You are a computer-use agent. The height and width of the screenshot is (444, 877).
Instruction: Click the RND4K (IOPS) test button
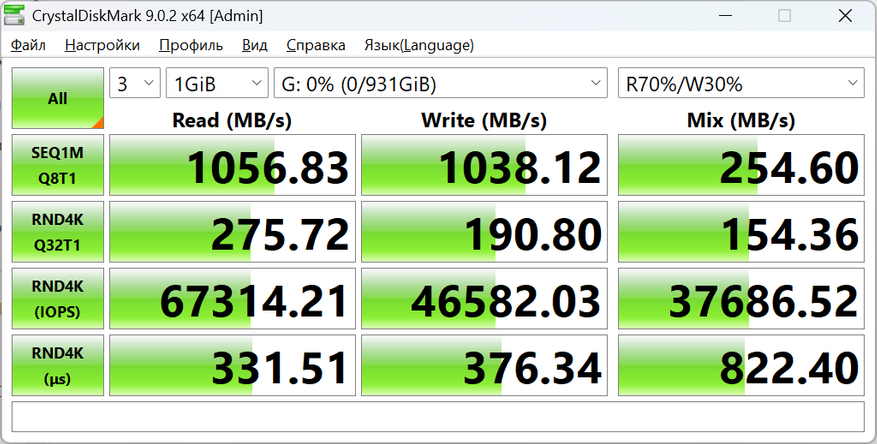[58, 299]
